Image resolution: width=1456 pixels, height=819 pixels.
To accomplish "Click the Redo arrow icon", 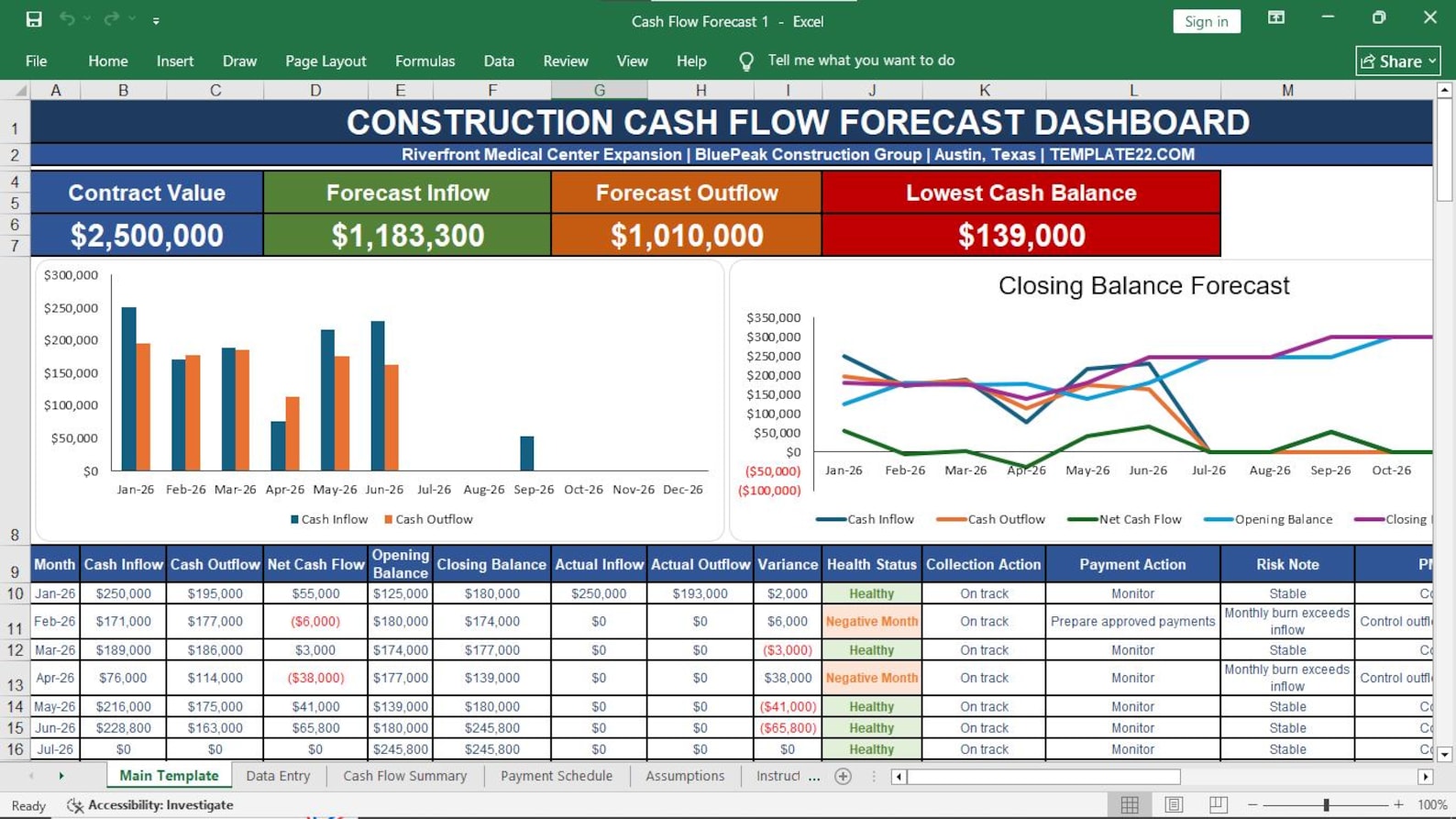I will [x=111, y=19].
